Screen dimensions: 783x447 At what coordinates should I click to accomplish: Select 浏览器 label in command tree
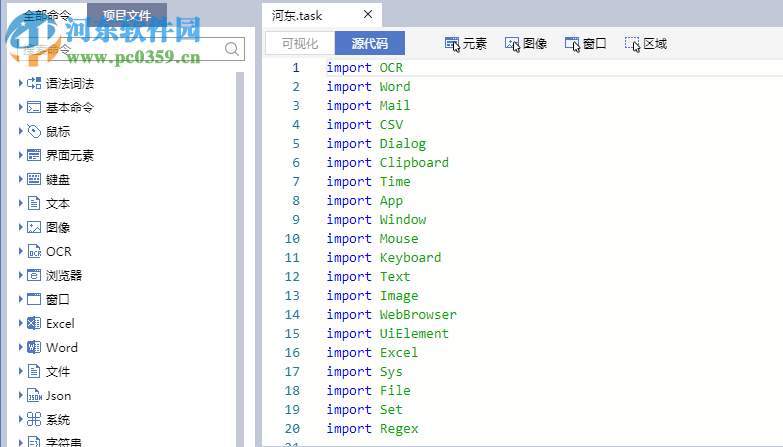(64, 275)
